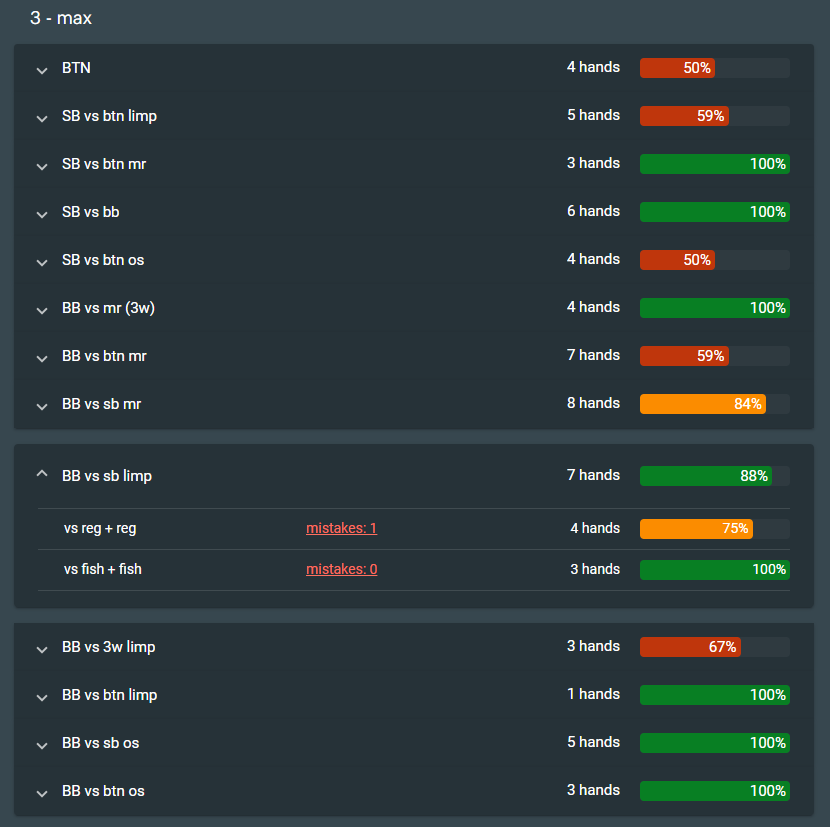Expand the BB vs btn os chevron
This screenshot has width=830, height=827.
click(42, 793)
